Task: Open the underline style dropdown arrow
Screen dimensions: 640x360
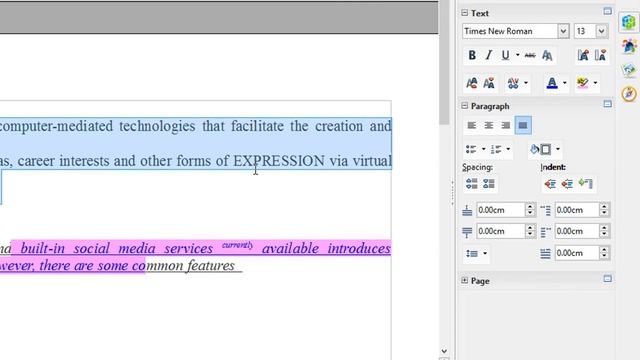Action: click(518, 55)
